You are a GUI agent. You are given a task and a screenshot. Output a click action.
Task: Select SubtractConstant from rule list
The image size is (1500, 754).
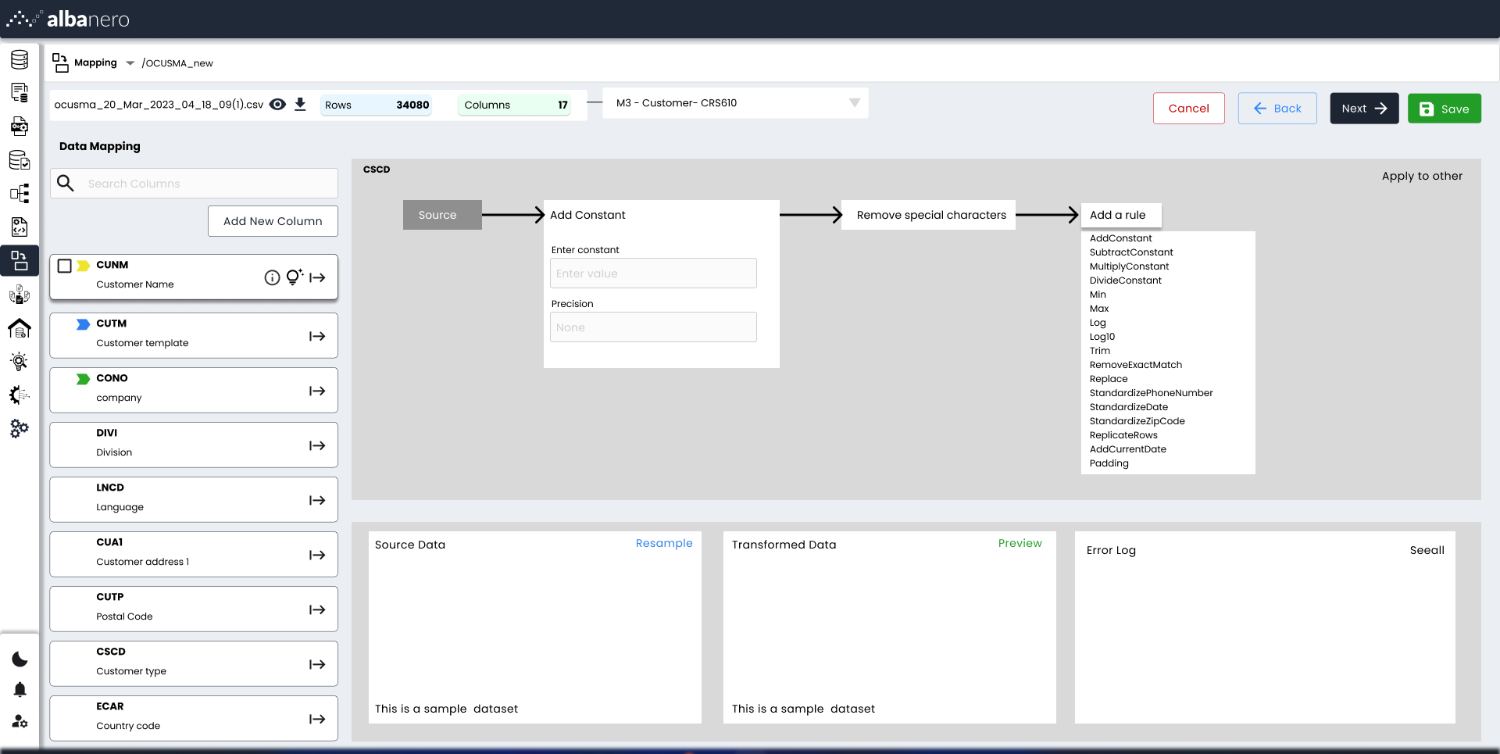point(1131,252)
